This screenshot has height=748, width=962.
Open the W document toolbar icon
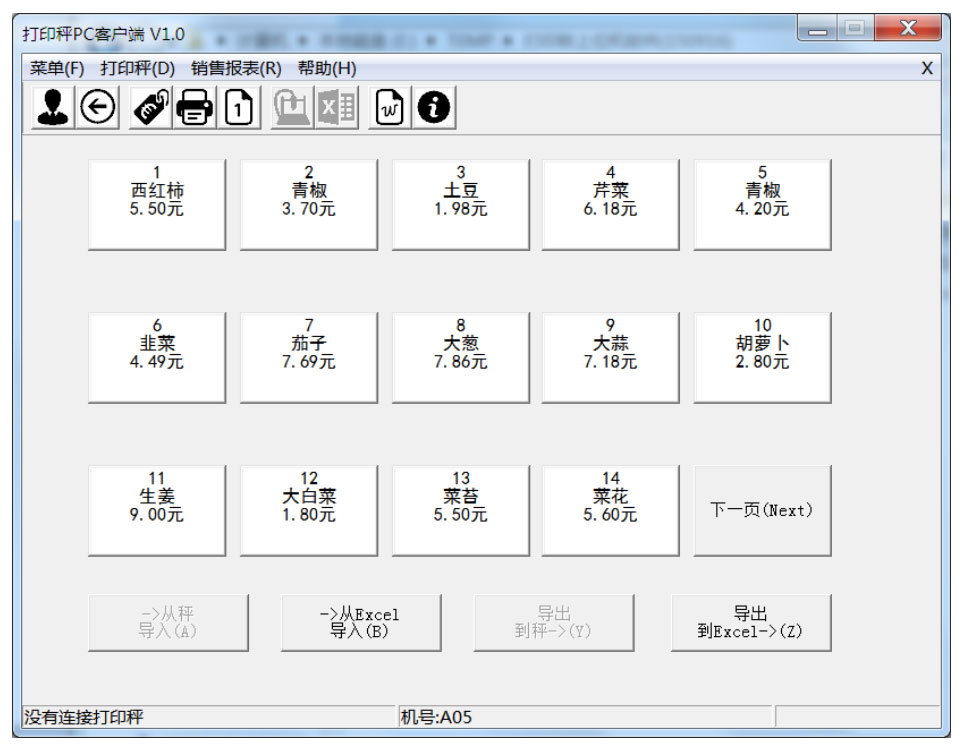tap(391, 107)
